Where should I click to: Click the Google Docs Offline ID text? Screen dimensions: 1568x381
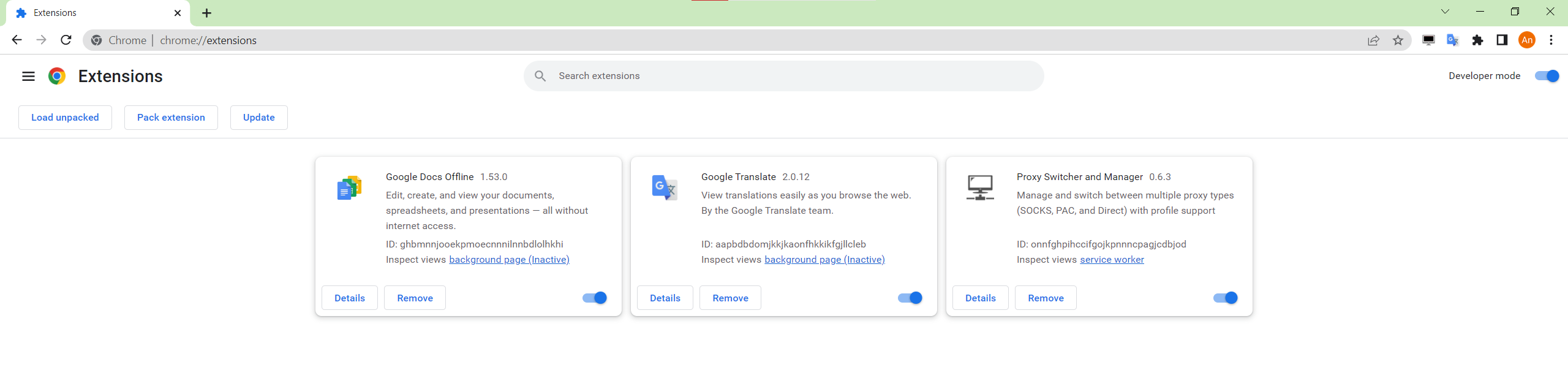point(475,244)
